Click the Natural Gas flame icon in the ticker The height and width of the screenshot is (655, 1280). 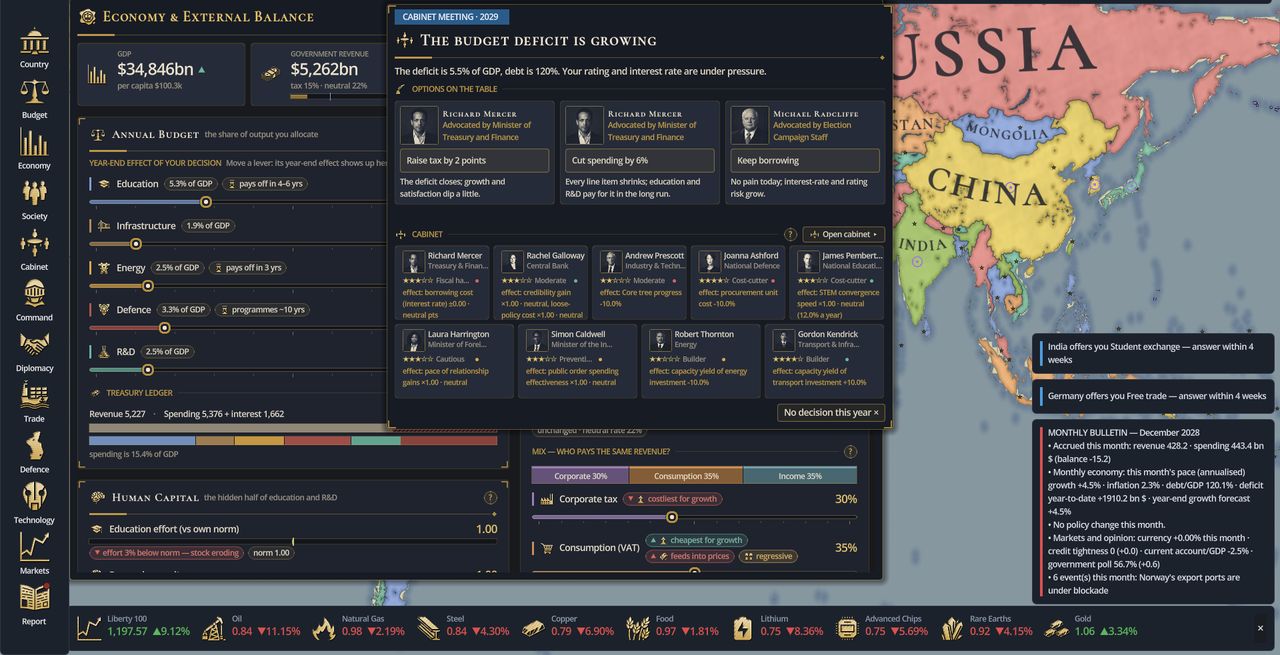tap(323, 627)
